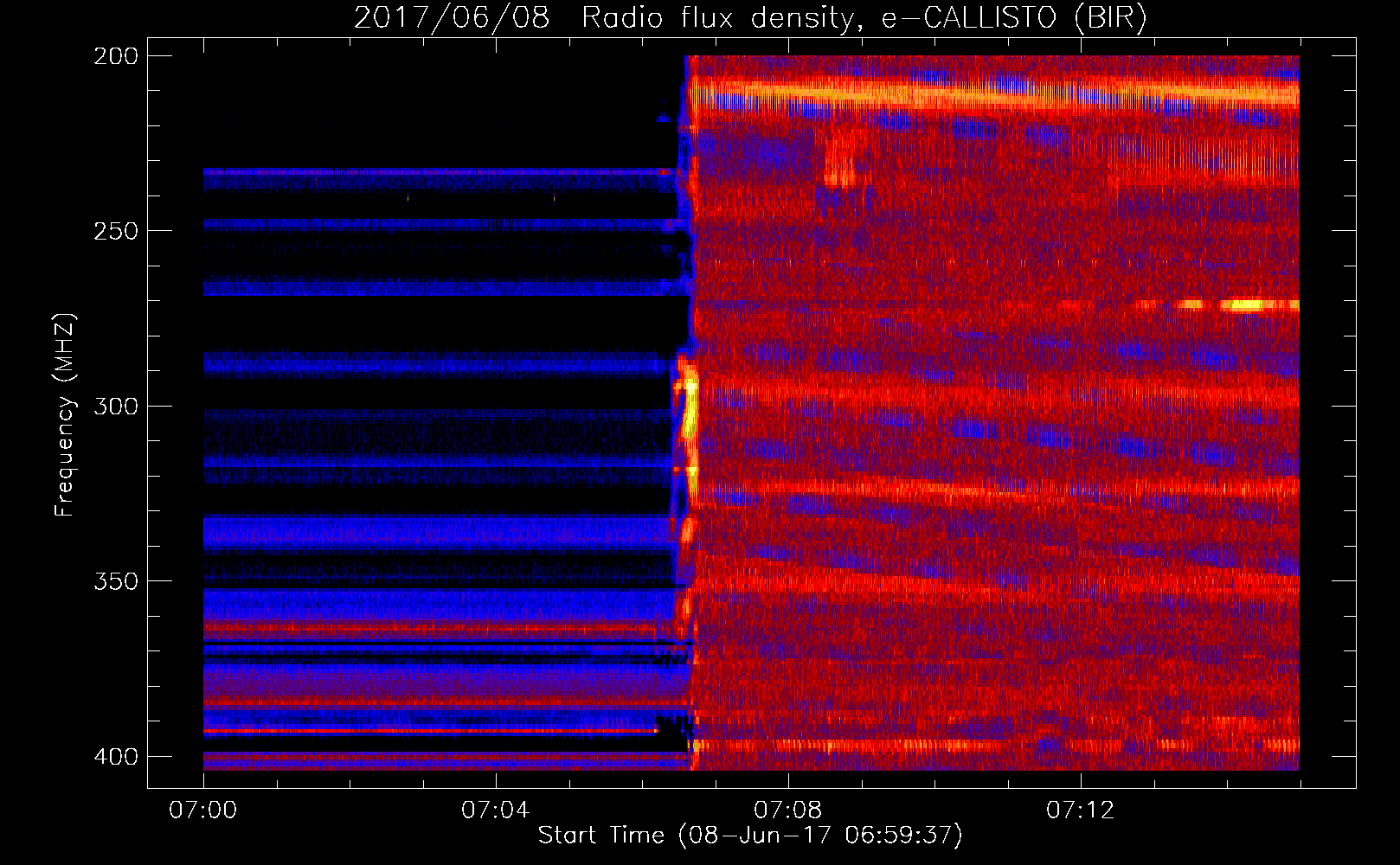Click the 300 frequency tick label
This screenshot has height=865, width=1400.
115,406
